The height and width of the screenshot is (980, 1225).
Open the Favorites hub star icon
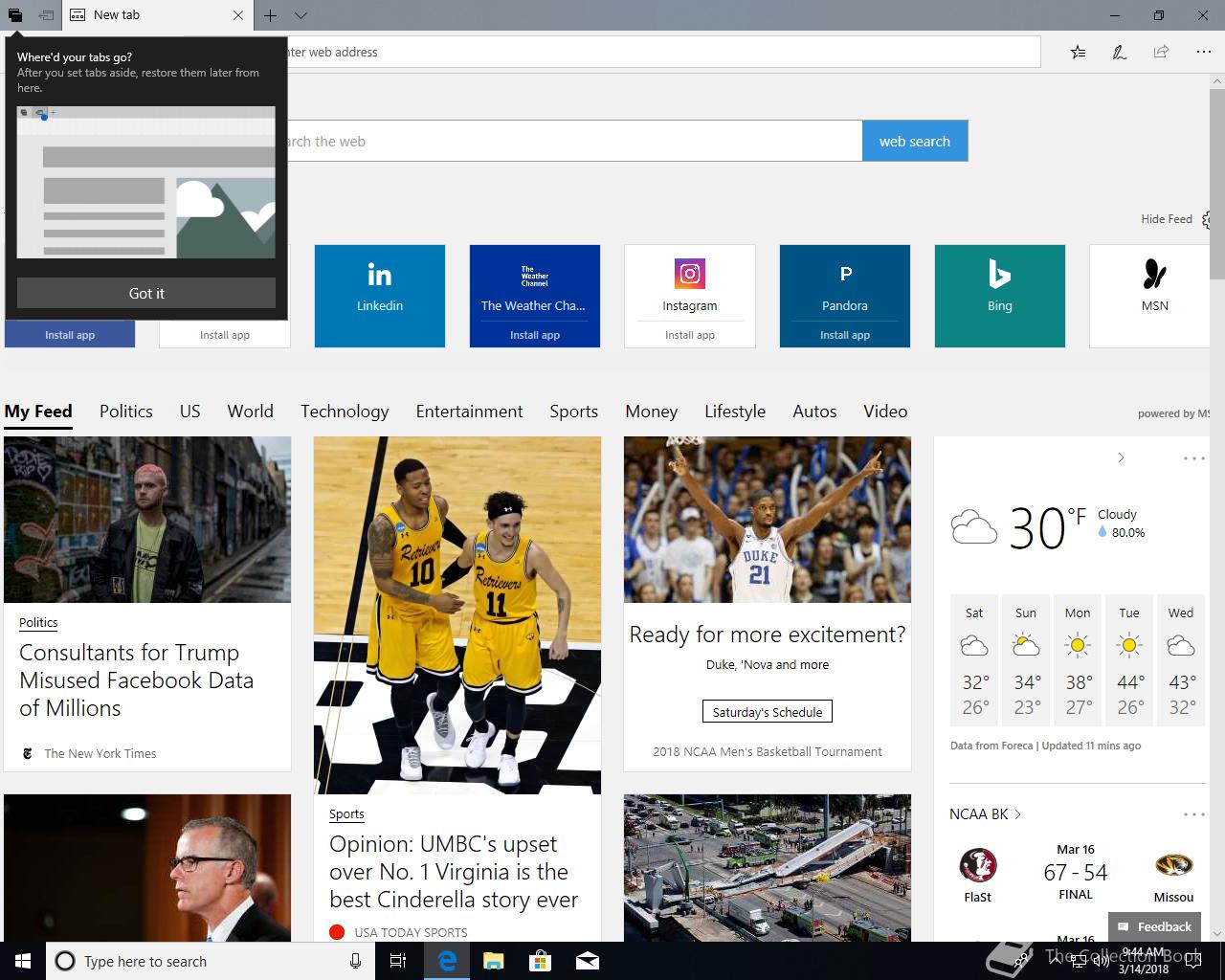(x=1079, y=52)
